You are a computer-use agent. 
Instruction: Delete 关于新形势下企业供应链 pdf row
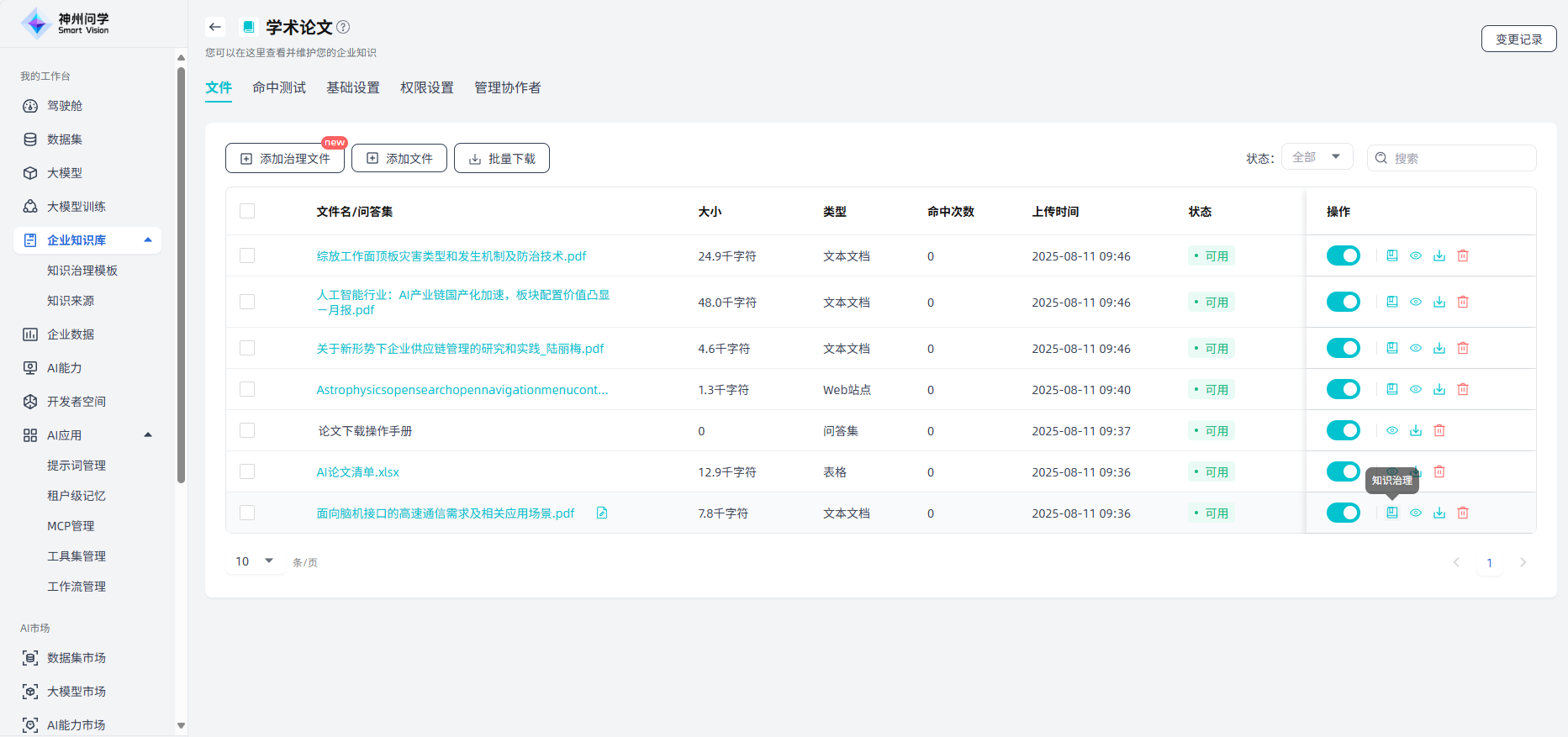(1463, 348)
